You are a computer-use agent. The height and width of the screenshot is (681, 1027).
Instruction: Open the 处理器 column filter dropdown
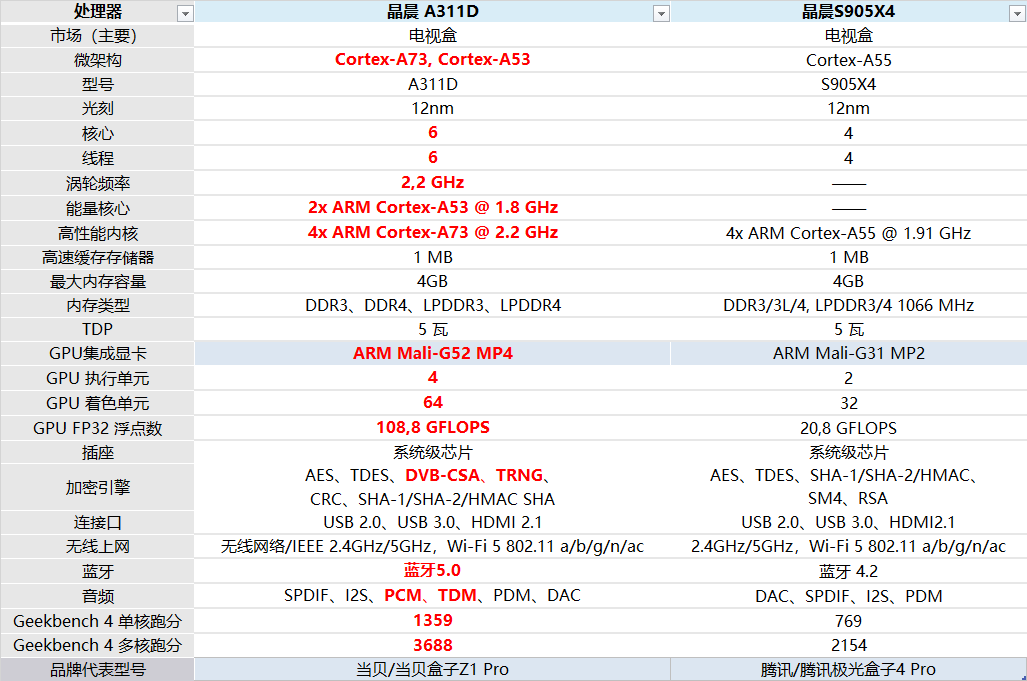pos(185,14)
